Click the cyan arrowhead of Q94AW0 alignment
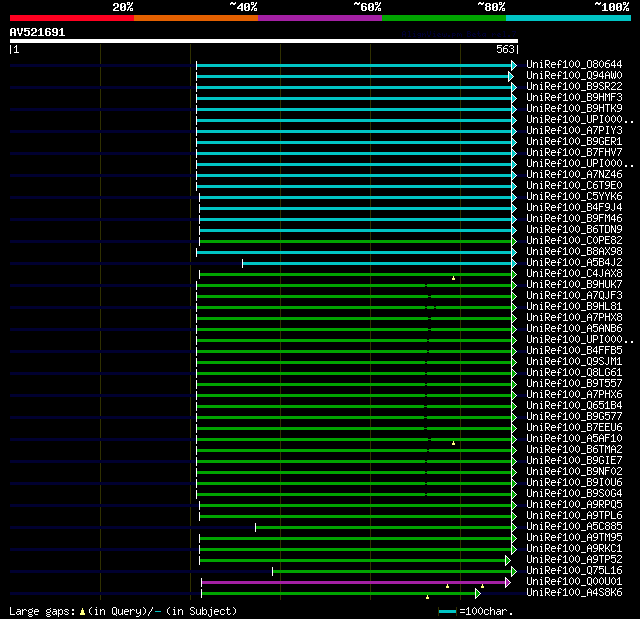640x619 pixels. click(511, 76)
